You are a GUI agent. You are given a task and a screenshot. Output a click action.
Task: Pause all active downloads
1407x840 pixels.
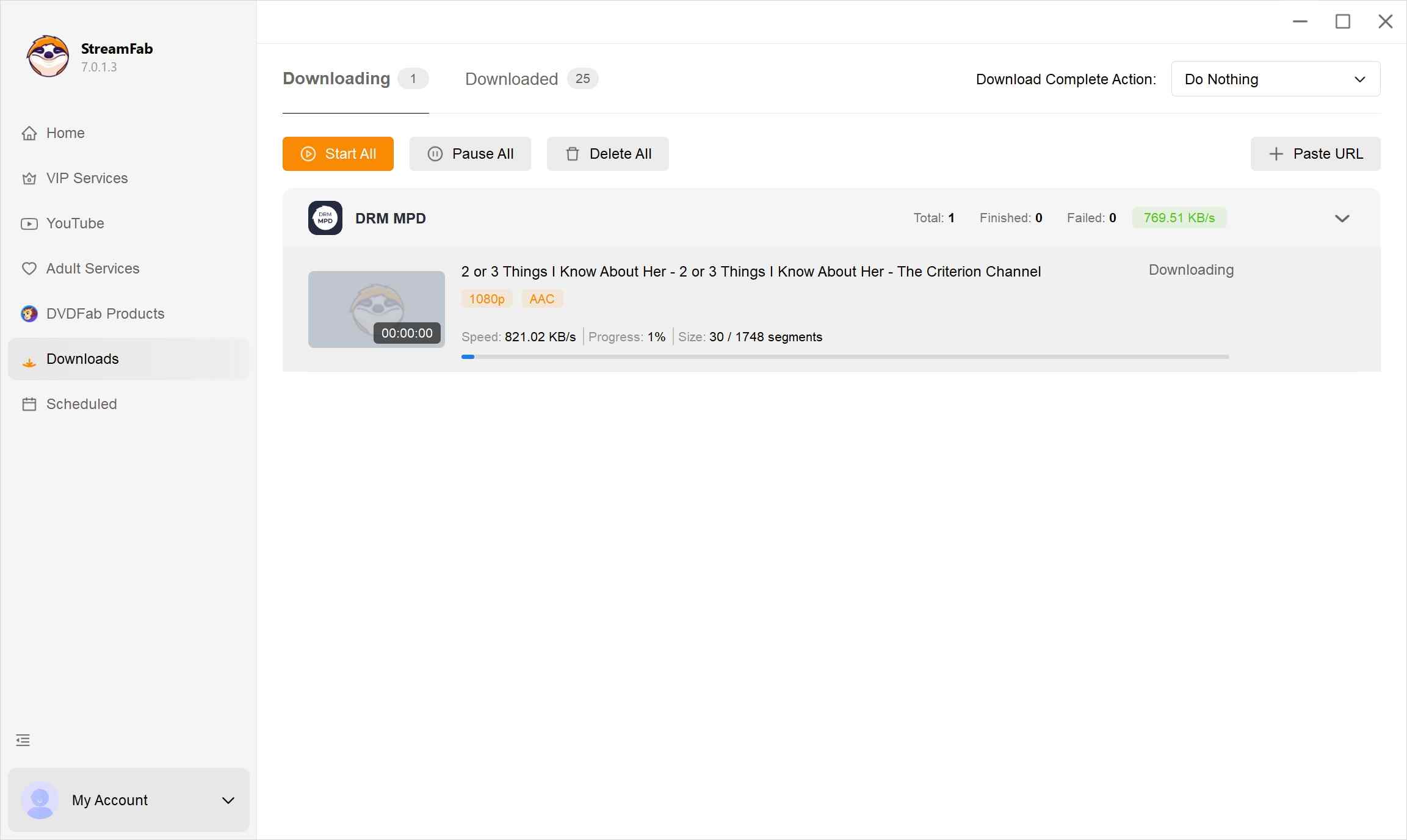(470, 154)
